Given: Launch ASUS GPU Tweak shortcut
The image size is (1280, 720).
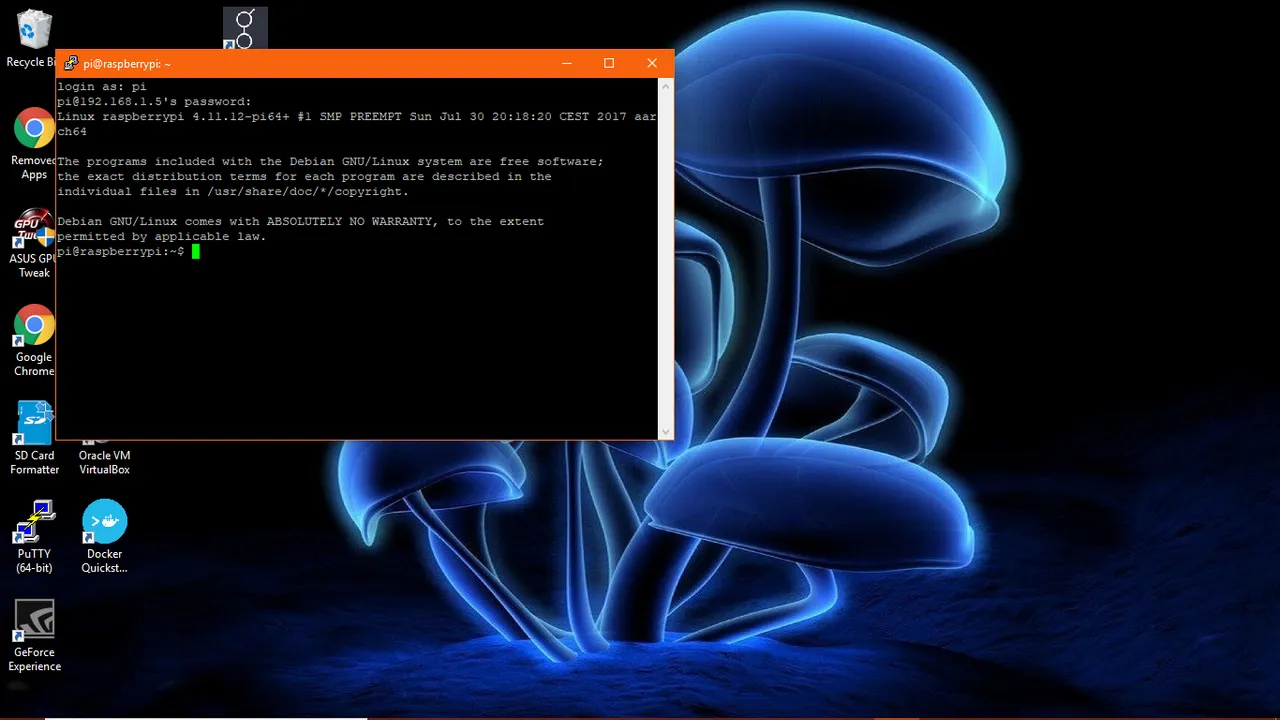Looking at the screenshot, I should (x=33, y=244).
